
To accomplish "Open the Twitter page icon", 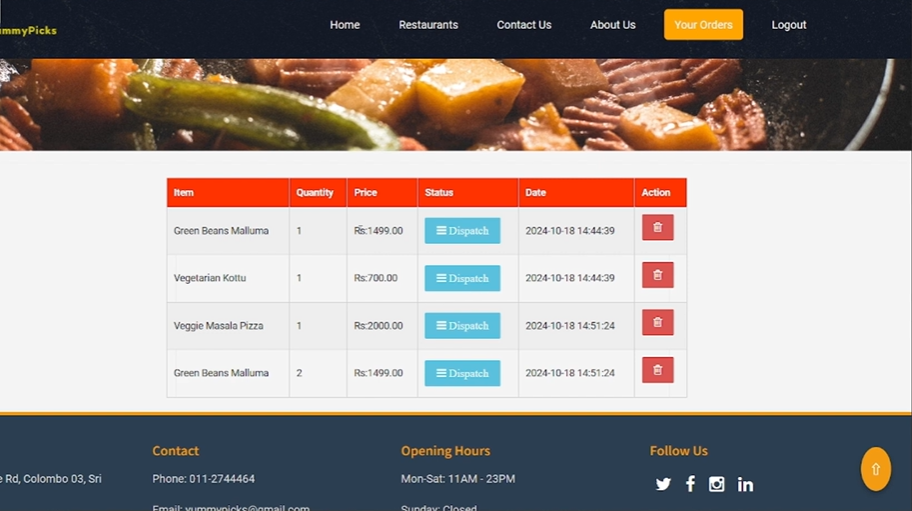I will coord(663,484).
